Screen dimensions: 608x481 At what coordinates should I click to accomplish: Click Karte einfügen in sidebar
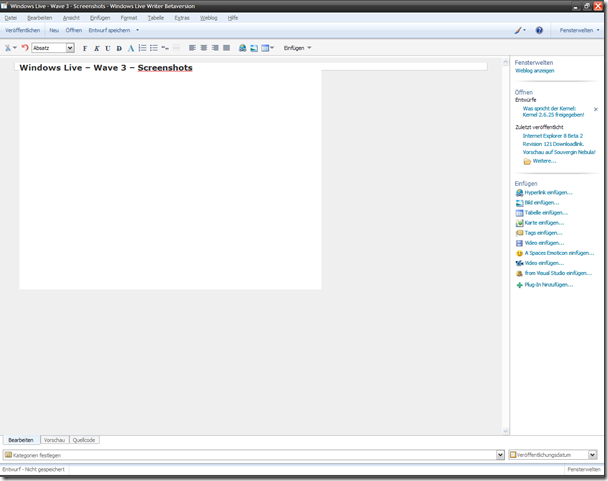point(540,223)
